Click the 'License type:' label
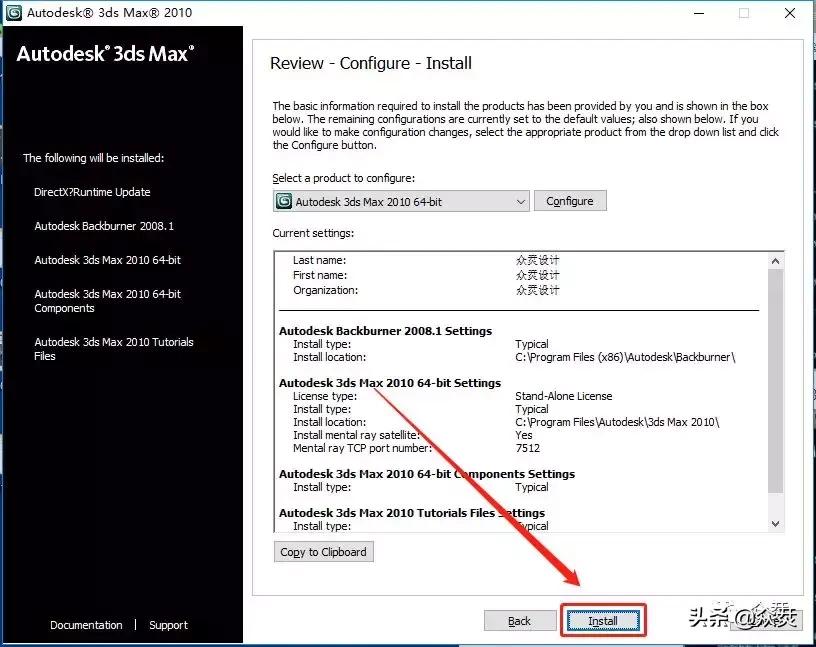The width and height of the screenshot is (816, 647). 325,396
